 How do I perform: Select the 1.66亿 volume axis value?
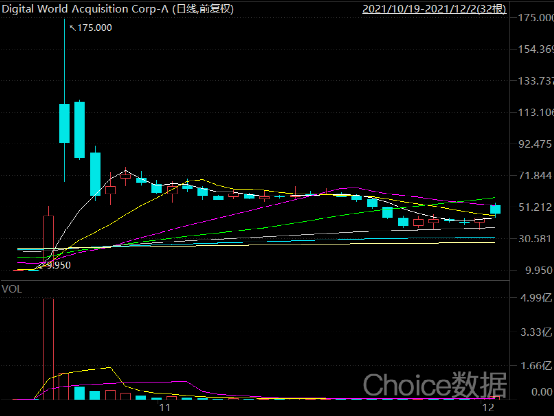[x=536, y=365]
